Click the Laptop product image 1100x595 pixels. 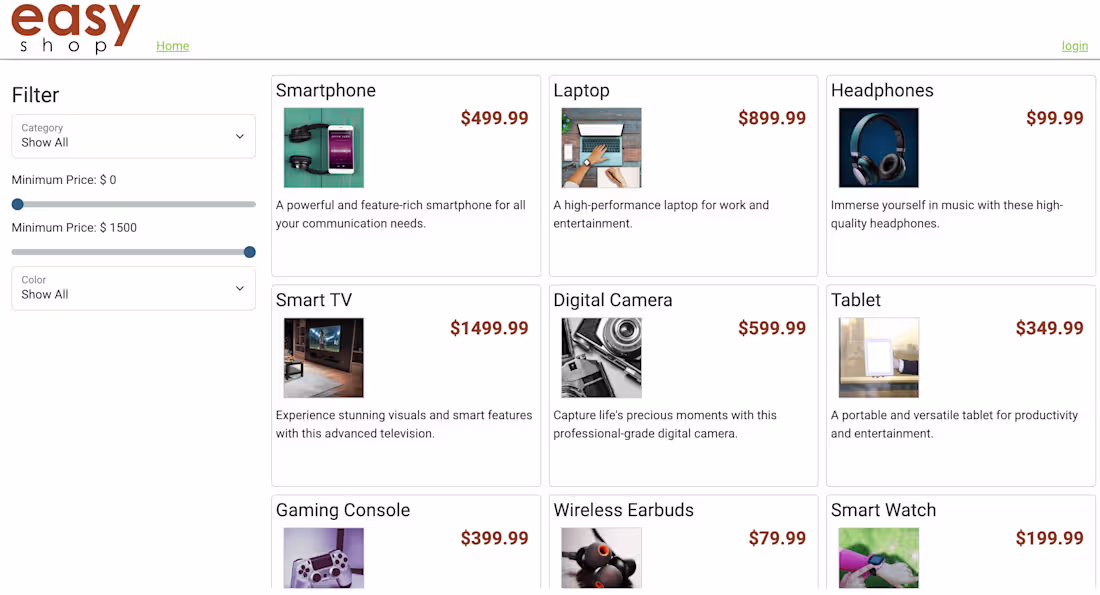click(600, 148)
